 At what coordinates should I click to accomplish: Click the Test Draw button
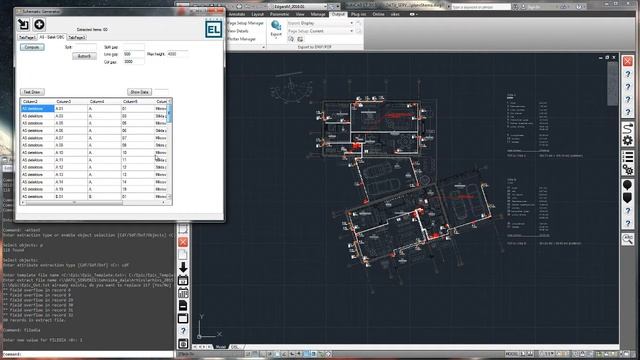[32, 92]
